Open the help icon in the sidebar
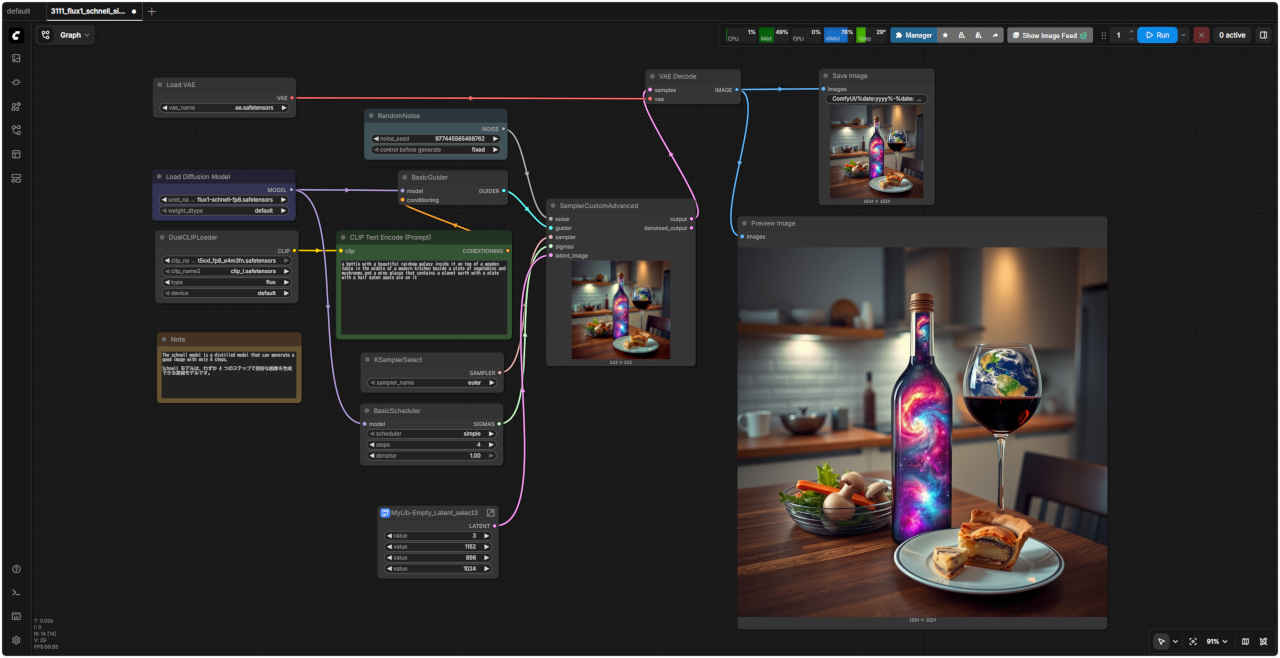Screen dimensions: 1280x658 pos(16,569)
